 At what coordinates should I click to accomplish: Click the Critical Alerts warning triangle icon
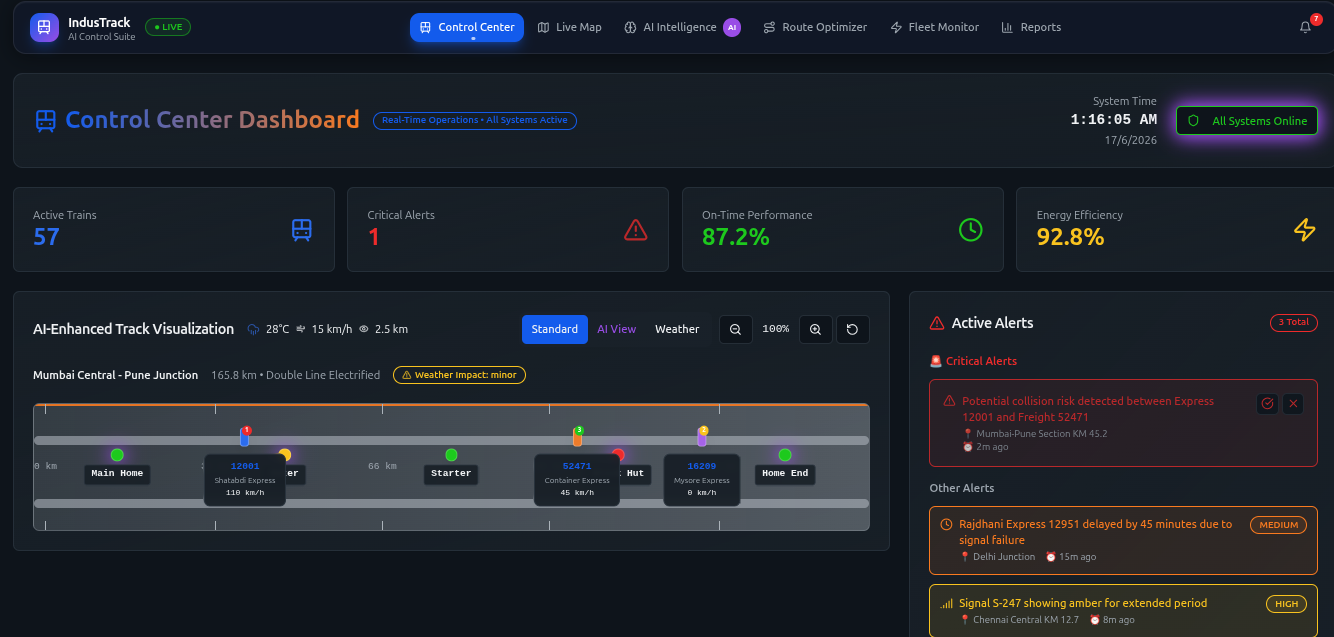coord(636,230)
